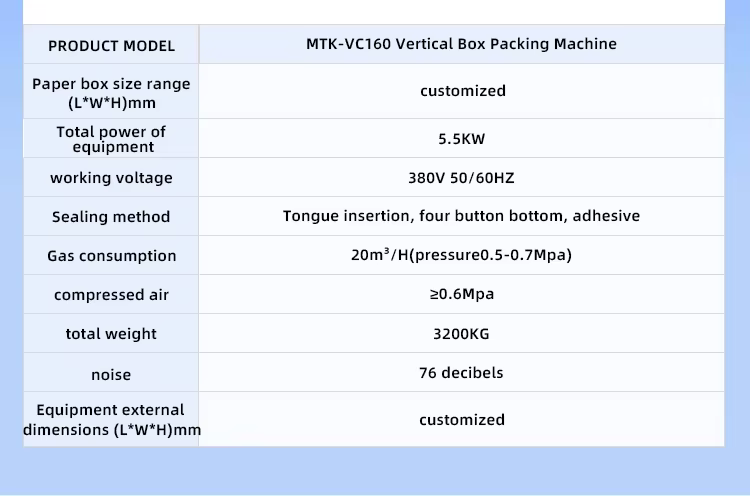Click the Total power of equipment label

pyautogui.click(x=111, y=139)
